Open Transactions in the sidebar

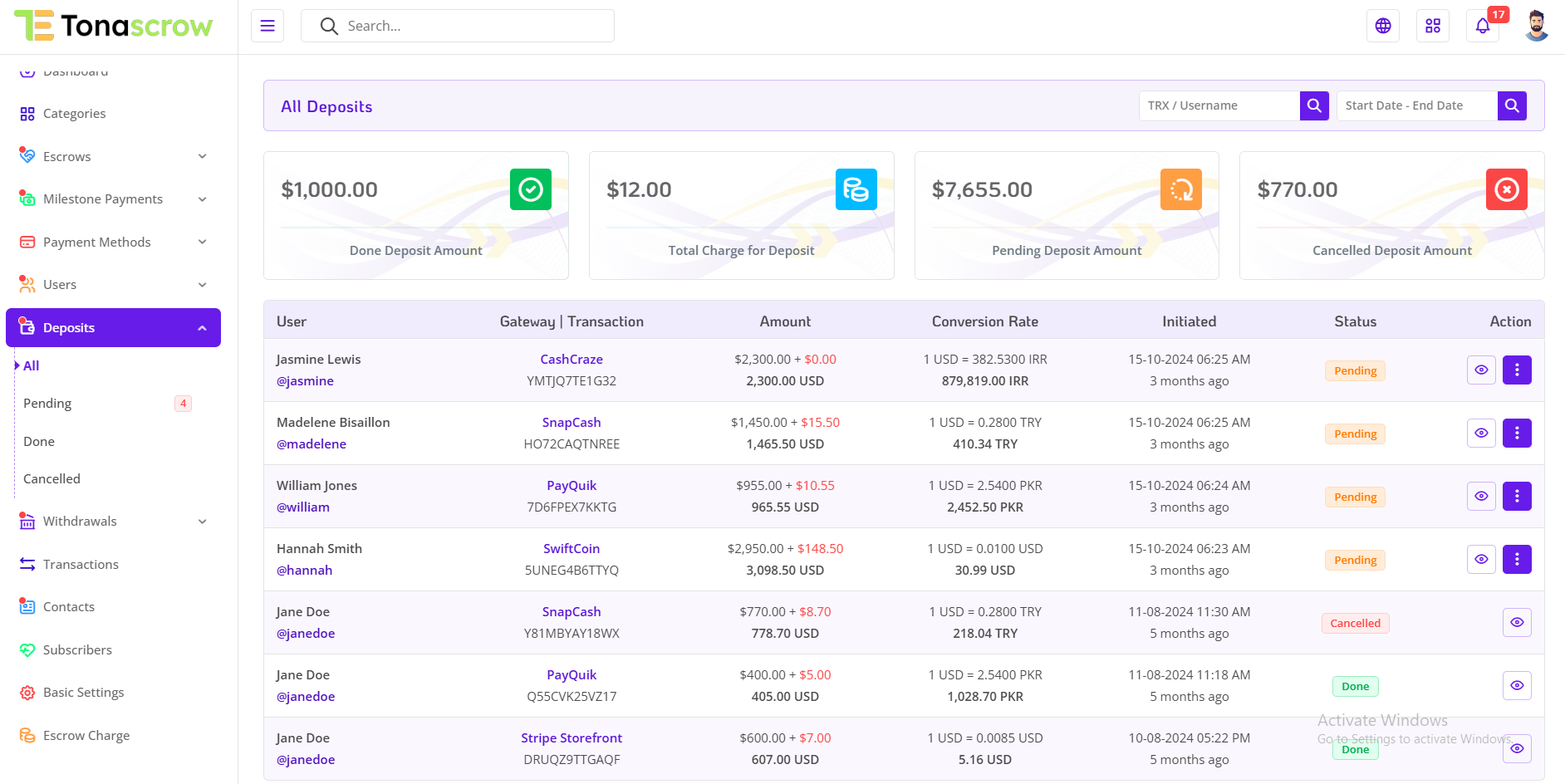[x=81, y=565]
